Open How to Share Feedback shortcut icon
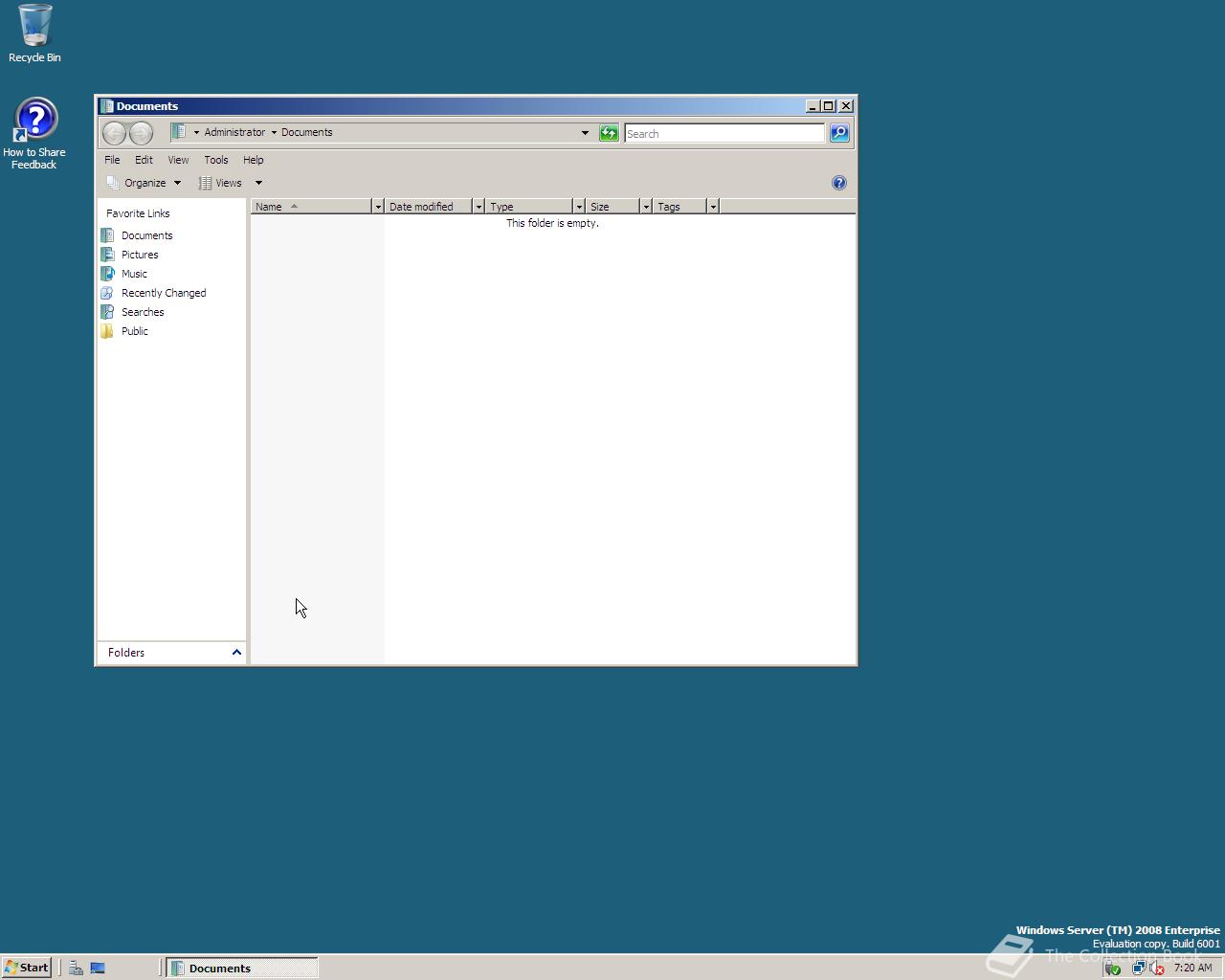Image resolution: width=1225 pixels, height=980 pixels. pyautogui.click(x=35, y=120)
